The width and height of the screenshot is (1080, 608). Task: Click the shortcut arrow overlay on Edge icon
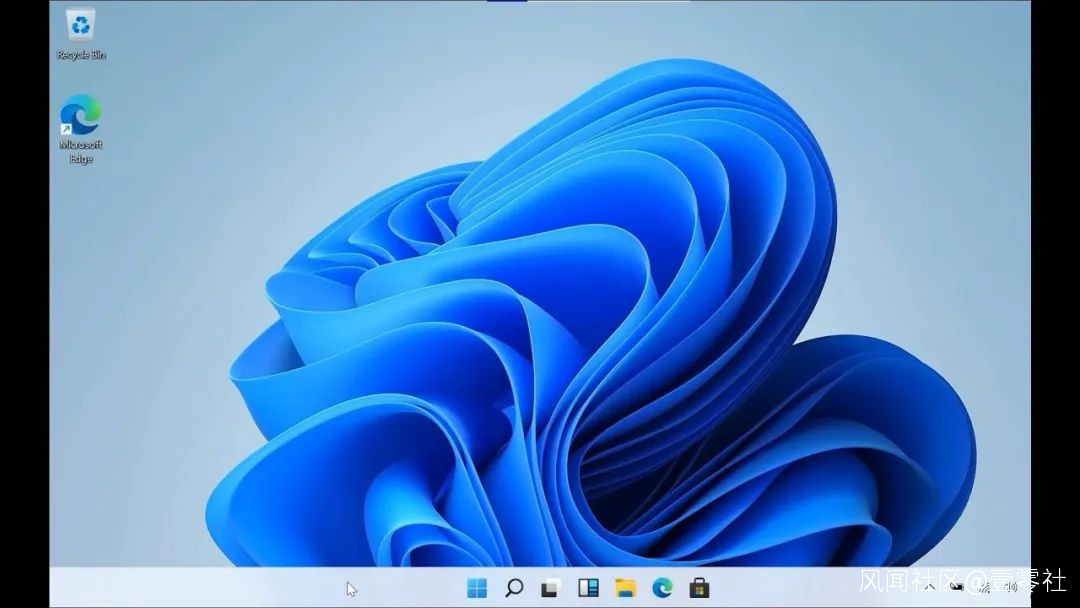pyautogui.click(x=66, y=129)
